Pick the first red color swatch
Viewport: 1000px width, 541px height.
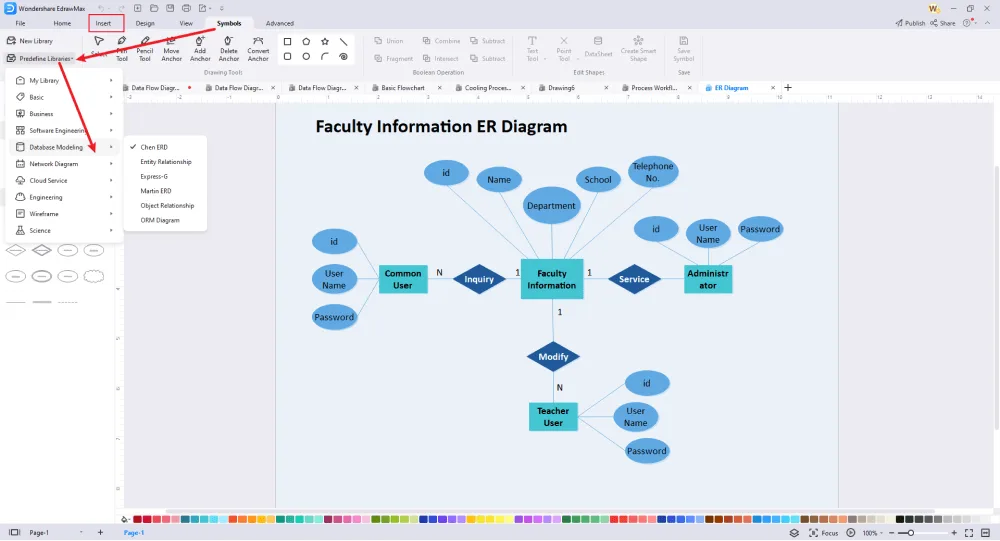pos(137,519)
